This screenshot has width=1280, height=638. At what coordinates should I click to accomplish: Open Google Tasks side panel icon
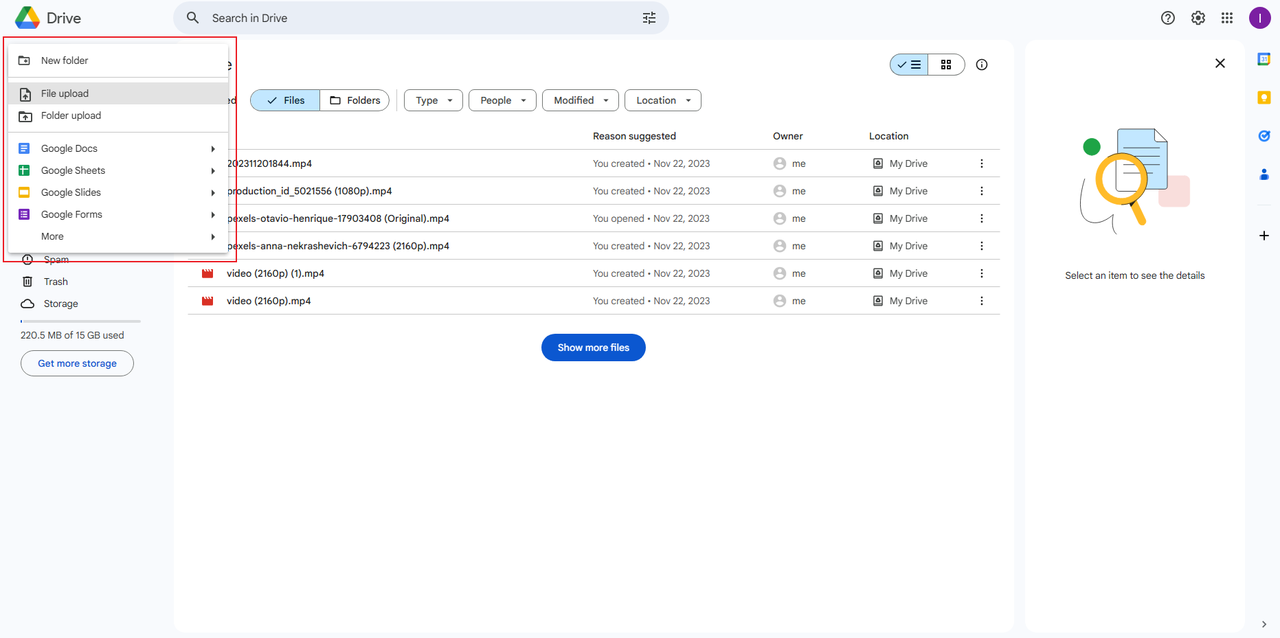coord(1264,136)
